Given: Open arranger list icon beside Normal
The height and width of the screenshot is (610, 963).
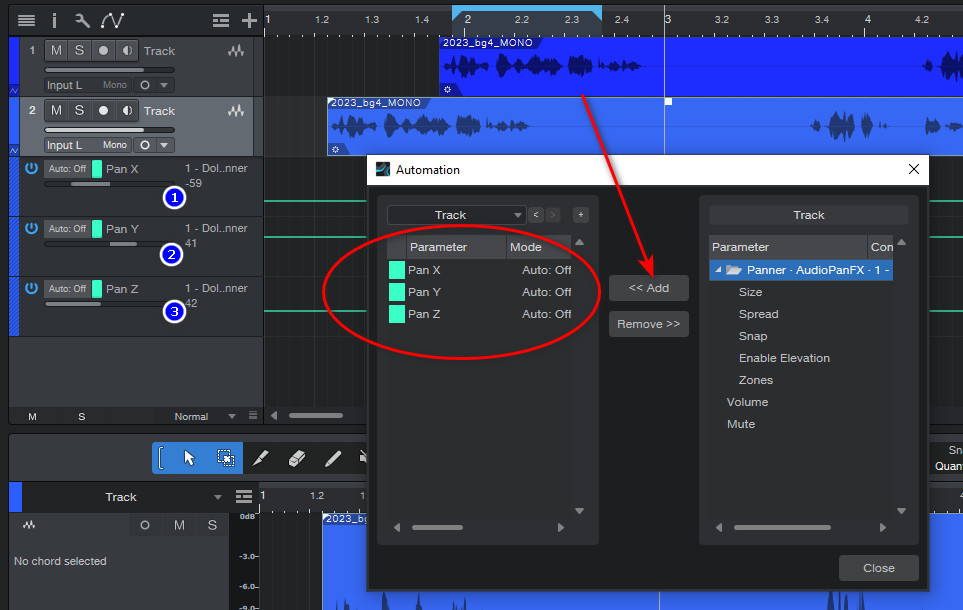Looking at the screenshot, I should coord(253,416).
